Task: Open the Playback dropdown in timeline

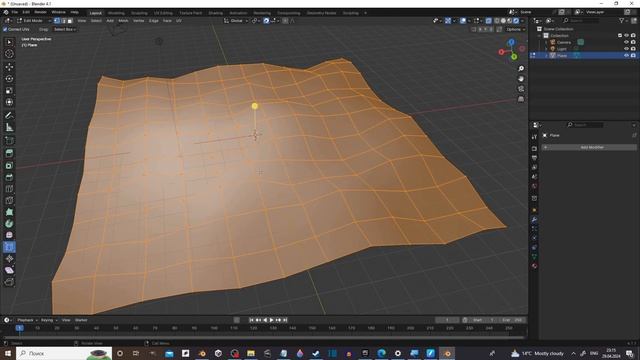Action: [x=27, y=320]
